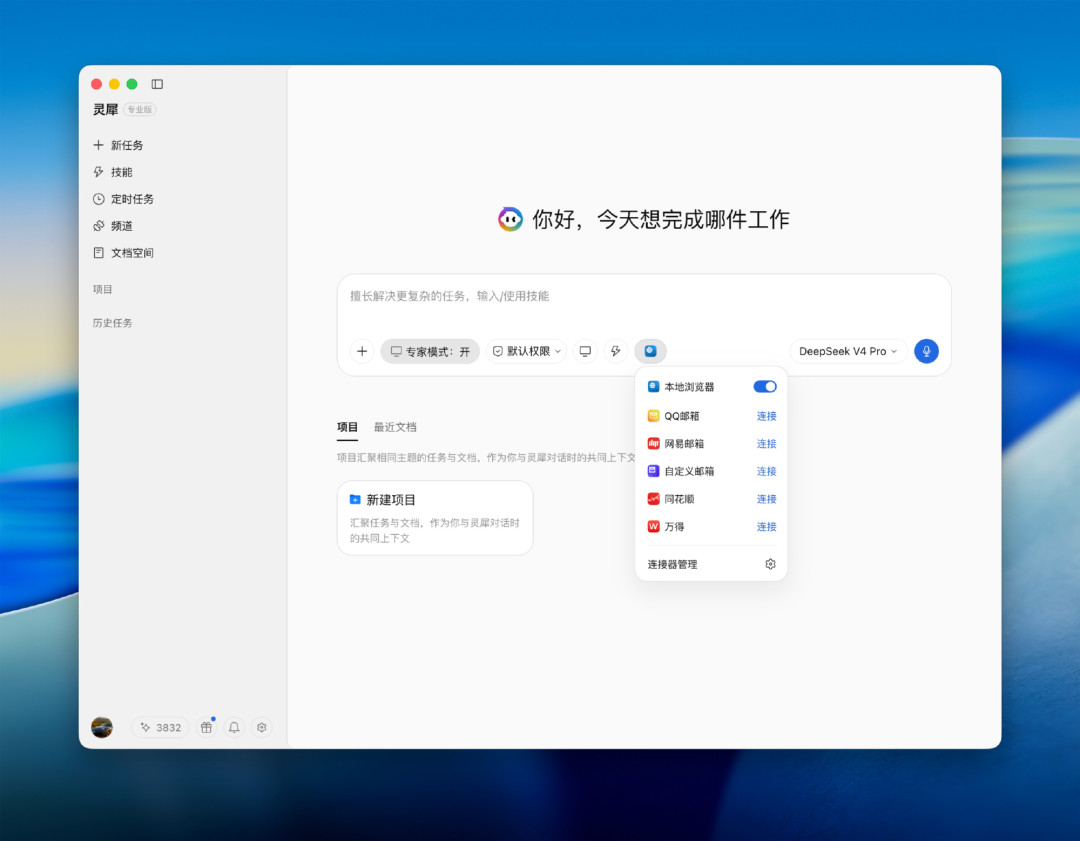Click 连接 link for QQ邮箱

[767, 416]
